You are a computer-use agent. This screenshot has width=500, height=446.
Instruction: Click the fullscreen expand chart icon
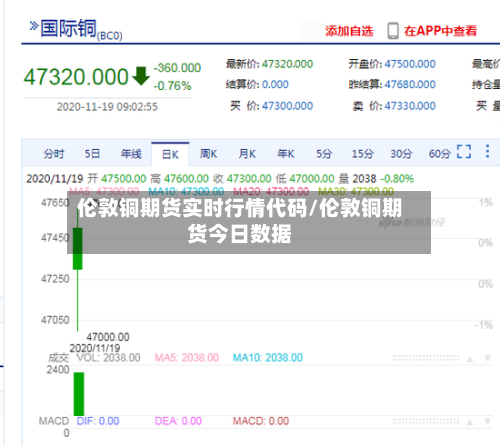[464, 151]
